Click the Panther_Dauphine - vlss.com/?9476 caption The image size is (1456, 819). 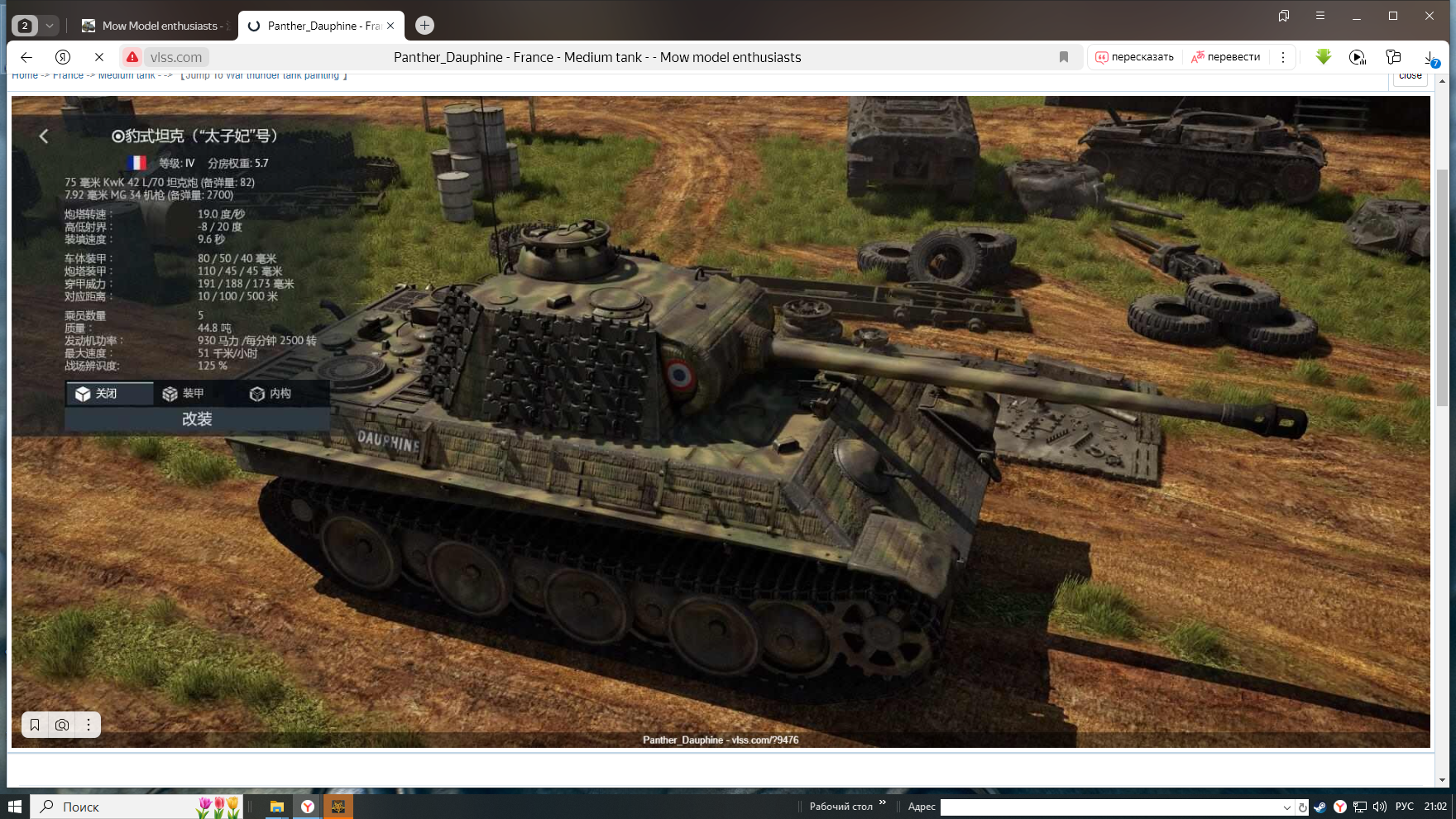(x=721, y=740)
